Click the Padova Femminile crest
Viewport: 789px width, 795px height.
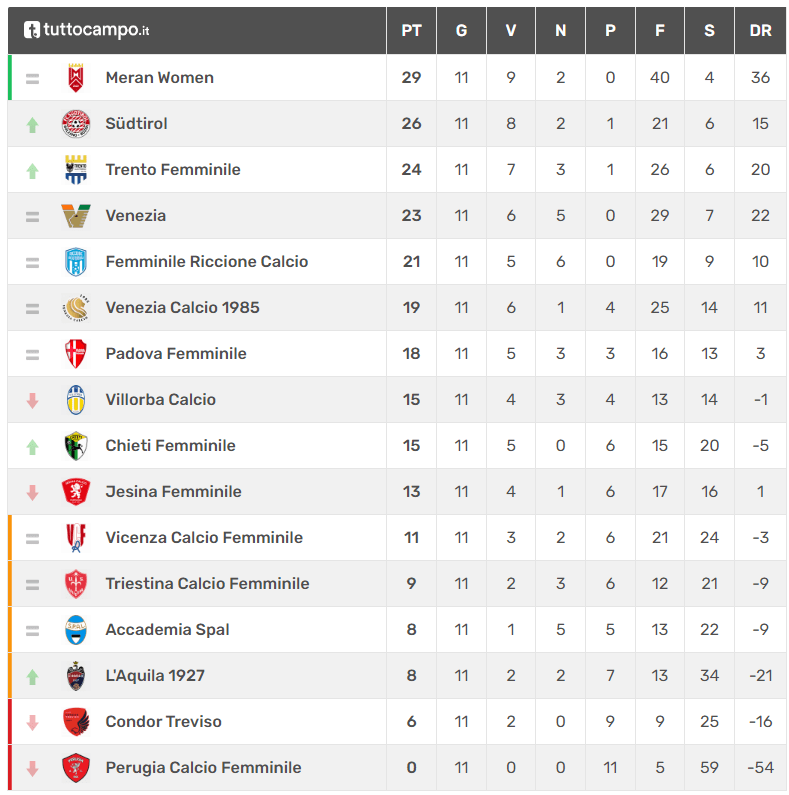point(76,354)
